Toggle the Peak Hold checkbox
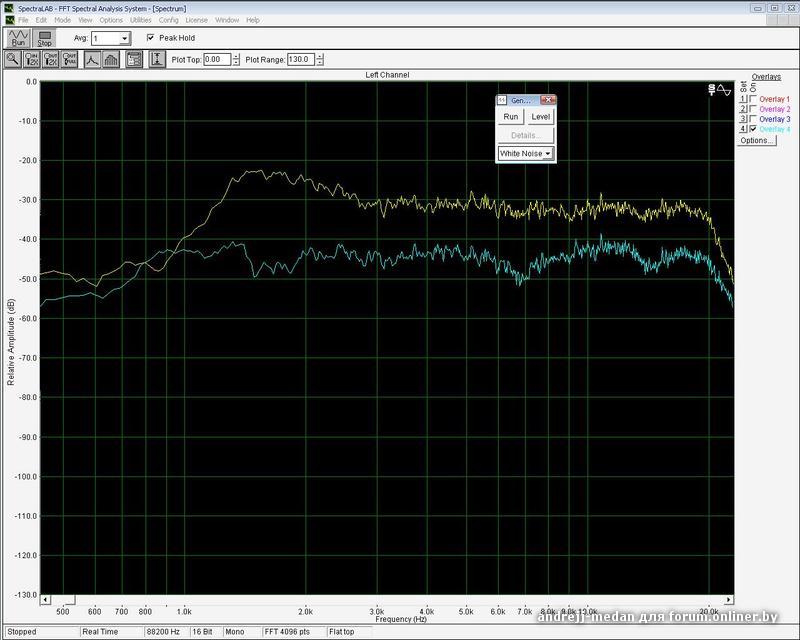800x640 pixels. pos(151,38)
